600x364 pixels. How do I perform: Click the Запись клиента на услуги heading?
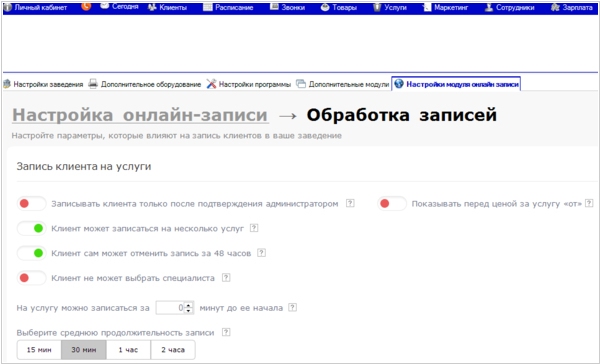click(x=84, y=166)
